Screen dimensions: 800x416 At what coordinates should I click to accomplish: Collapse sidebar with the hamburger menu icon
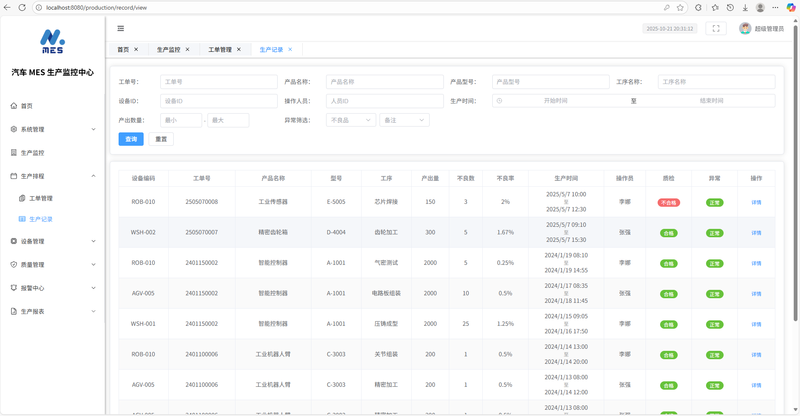pyautogui.click(x=121, y=29)
